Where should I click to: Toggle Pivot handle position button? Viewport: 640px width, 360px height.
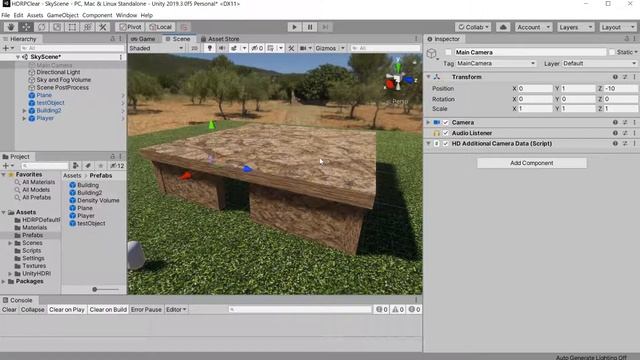(x=130, y=27)
